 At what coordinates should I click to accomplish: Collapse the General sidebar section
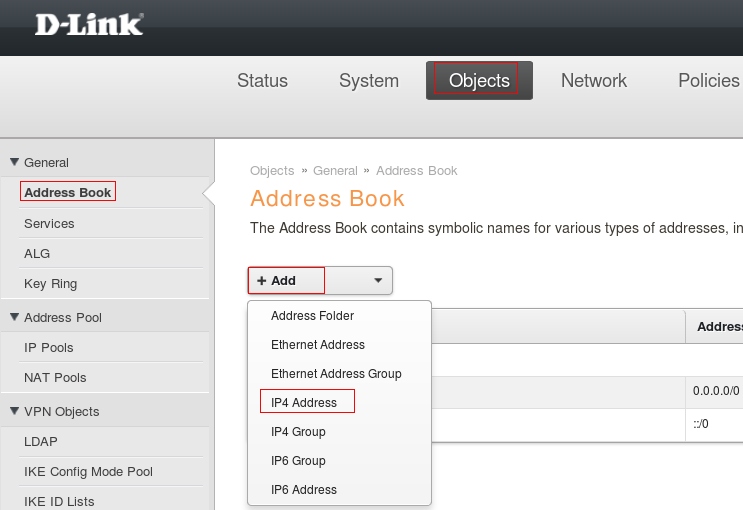tap(15, 162)
